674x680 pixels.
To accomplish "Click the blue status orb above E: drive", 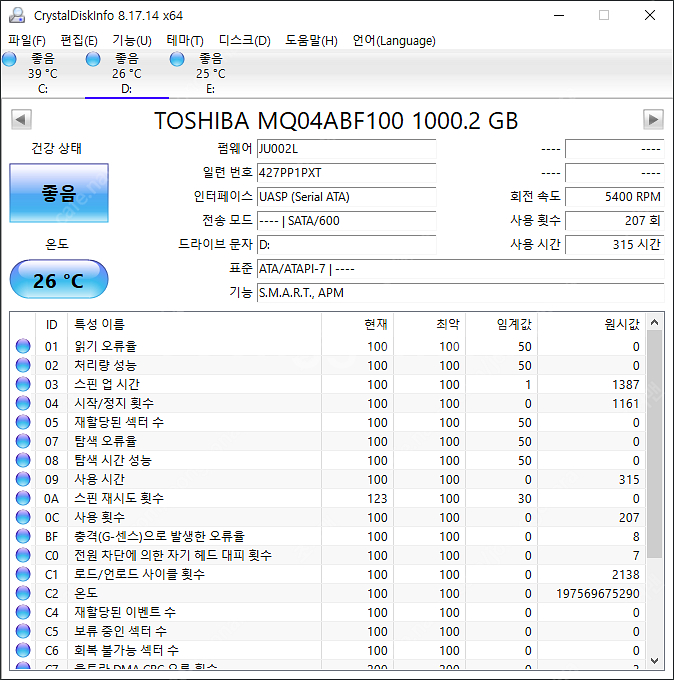I will (177, 59).
